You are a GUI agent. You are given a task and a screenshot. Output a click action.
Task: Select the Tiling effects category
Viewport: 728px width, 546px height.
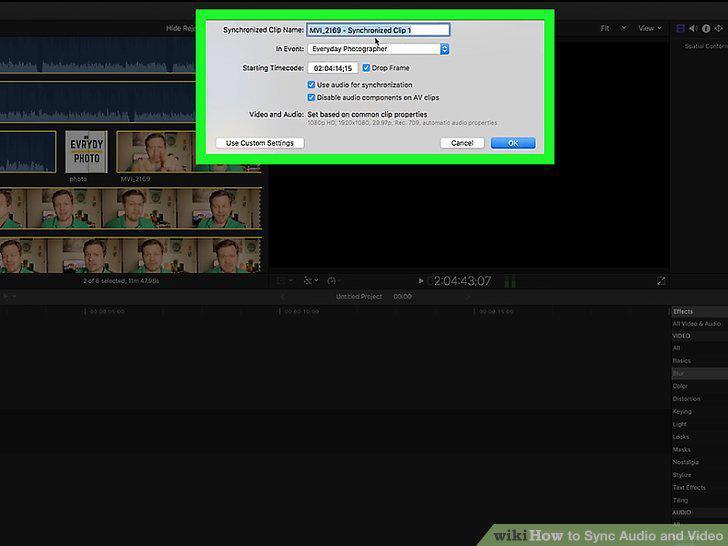[680, 500]
